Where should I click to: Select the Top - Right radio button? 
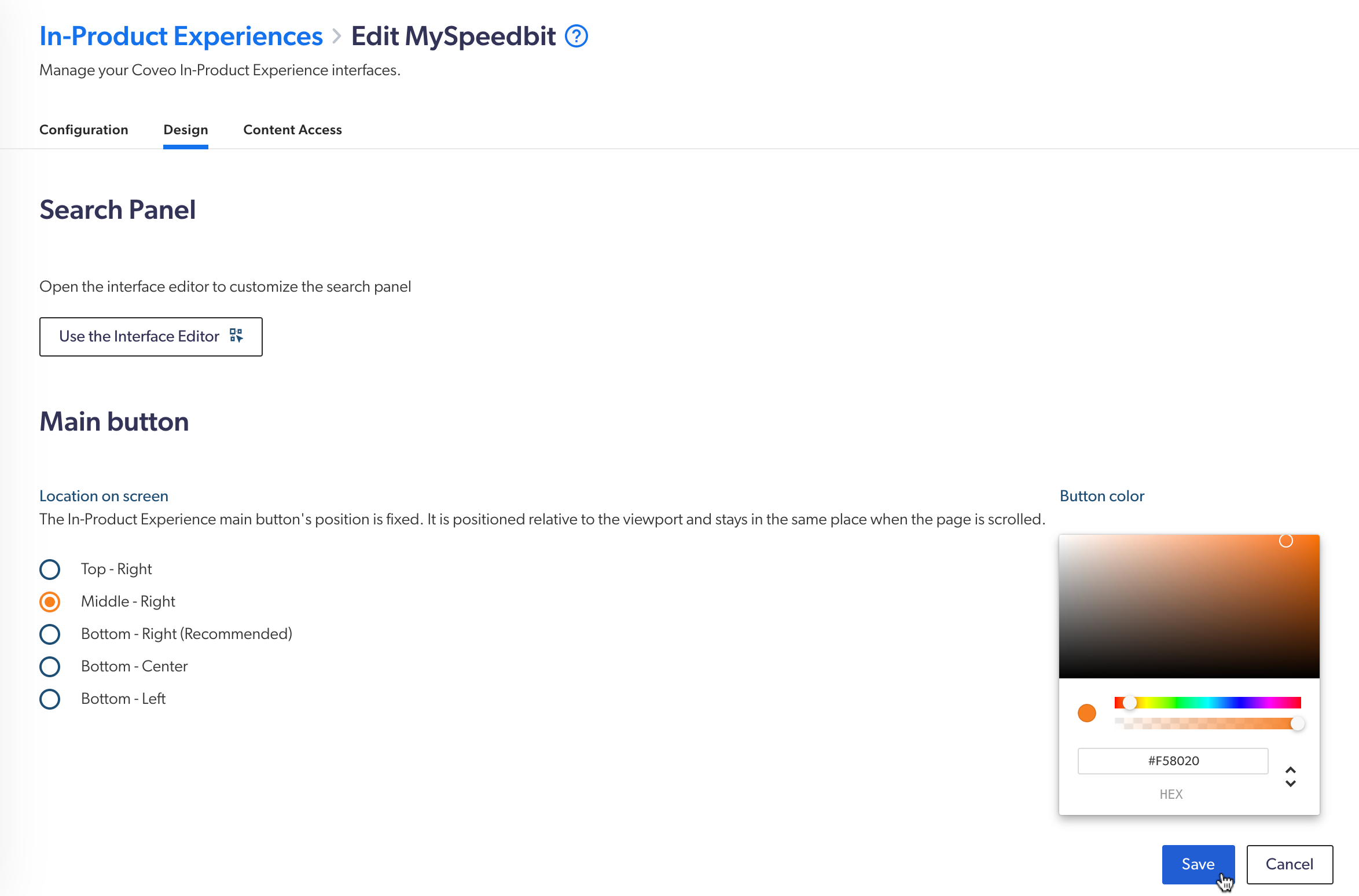pyautogui.click(x=50, y=569)
